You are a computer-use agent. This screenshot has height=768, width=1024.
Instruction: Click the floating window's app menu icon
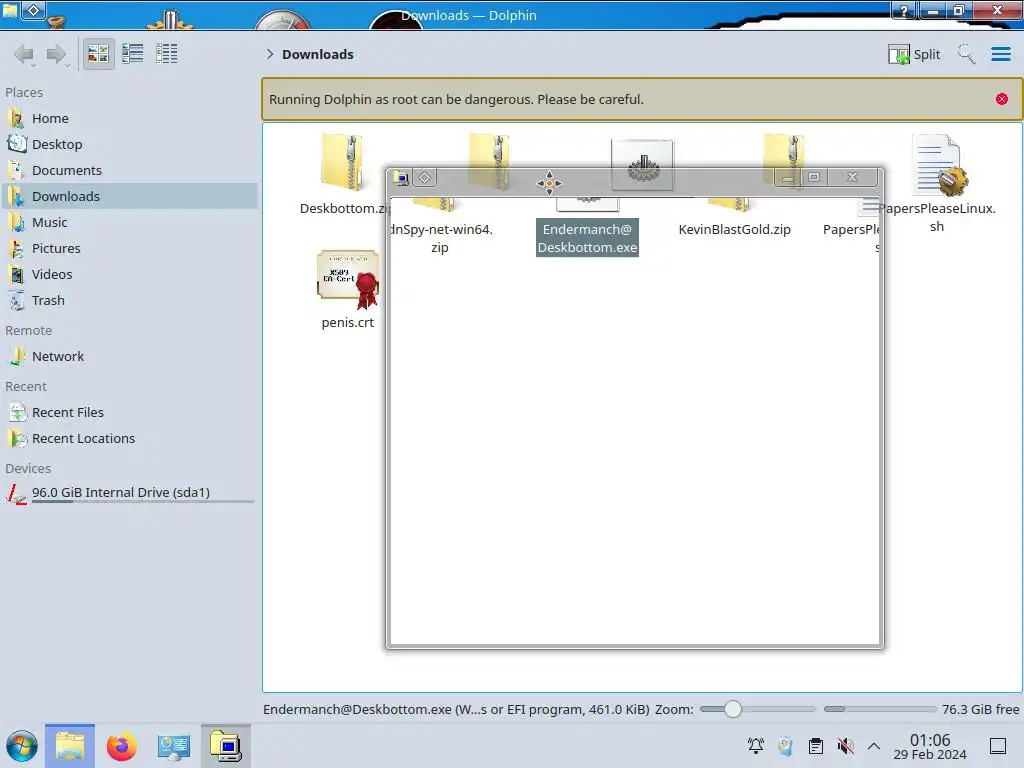tap(401, 178)
